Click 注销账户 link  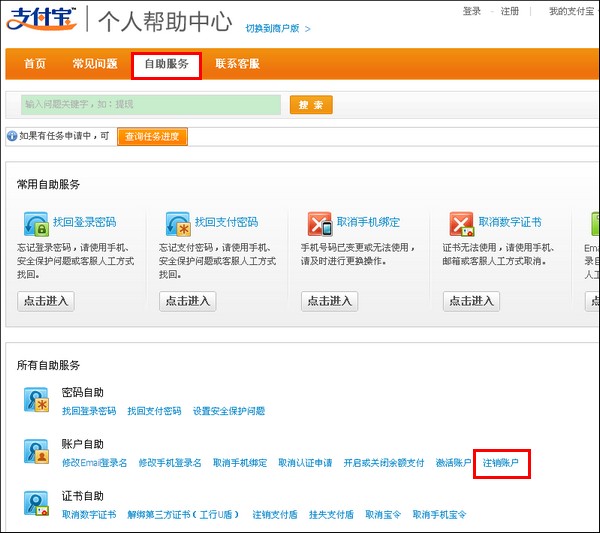[x=501, y=463]
